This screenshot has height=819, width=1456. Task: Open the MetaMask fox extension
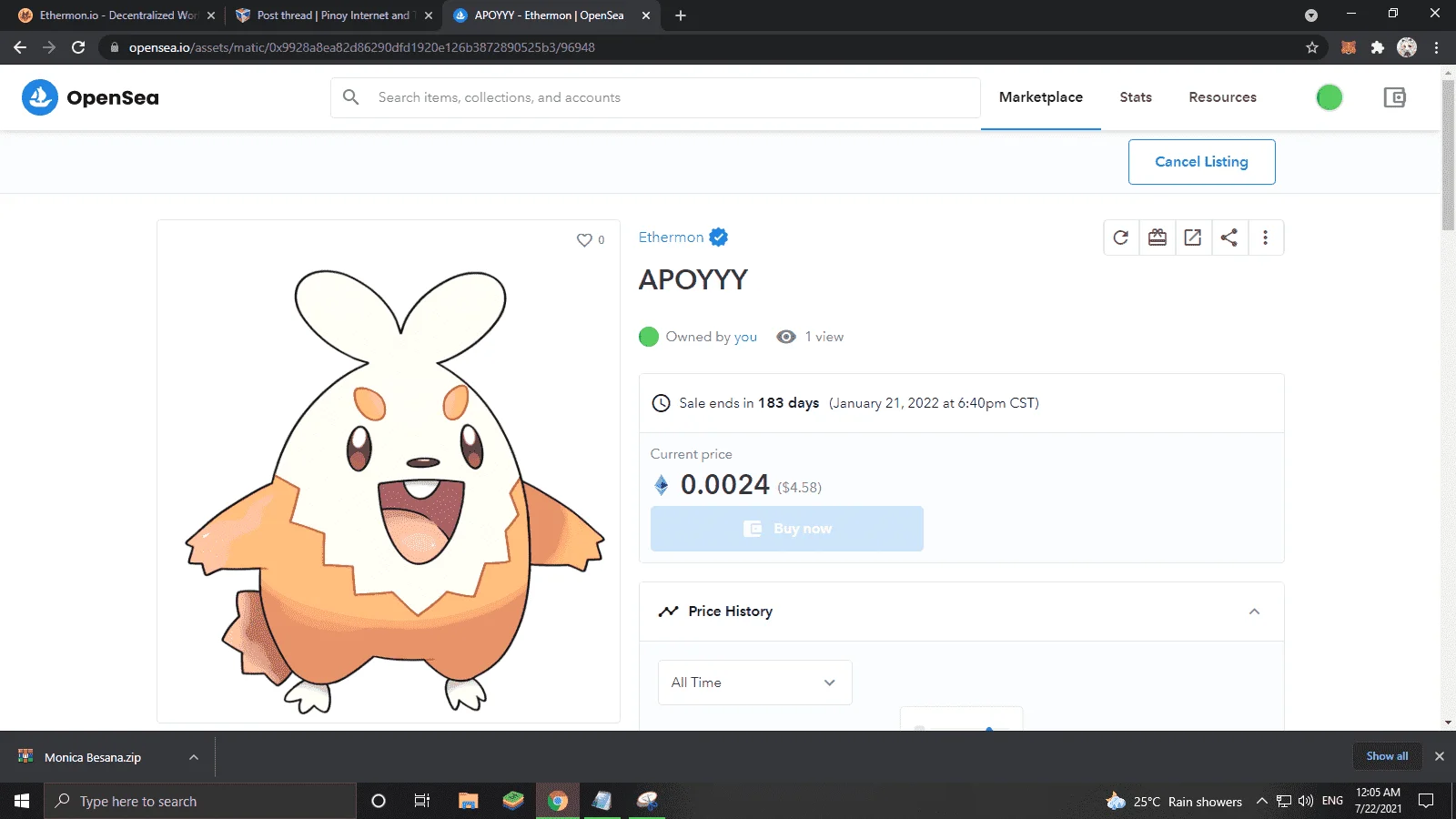(x=1349, y=47)
